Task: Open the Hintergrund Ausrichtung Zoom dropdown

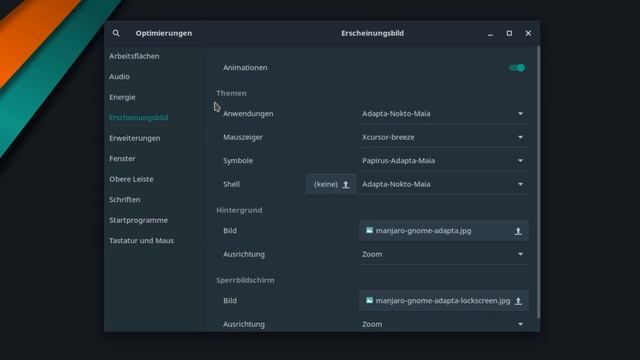Action: tap(444, 254)
